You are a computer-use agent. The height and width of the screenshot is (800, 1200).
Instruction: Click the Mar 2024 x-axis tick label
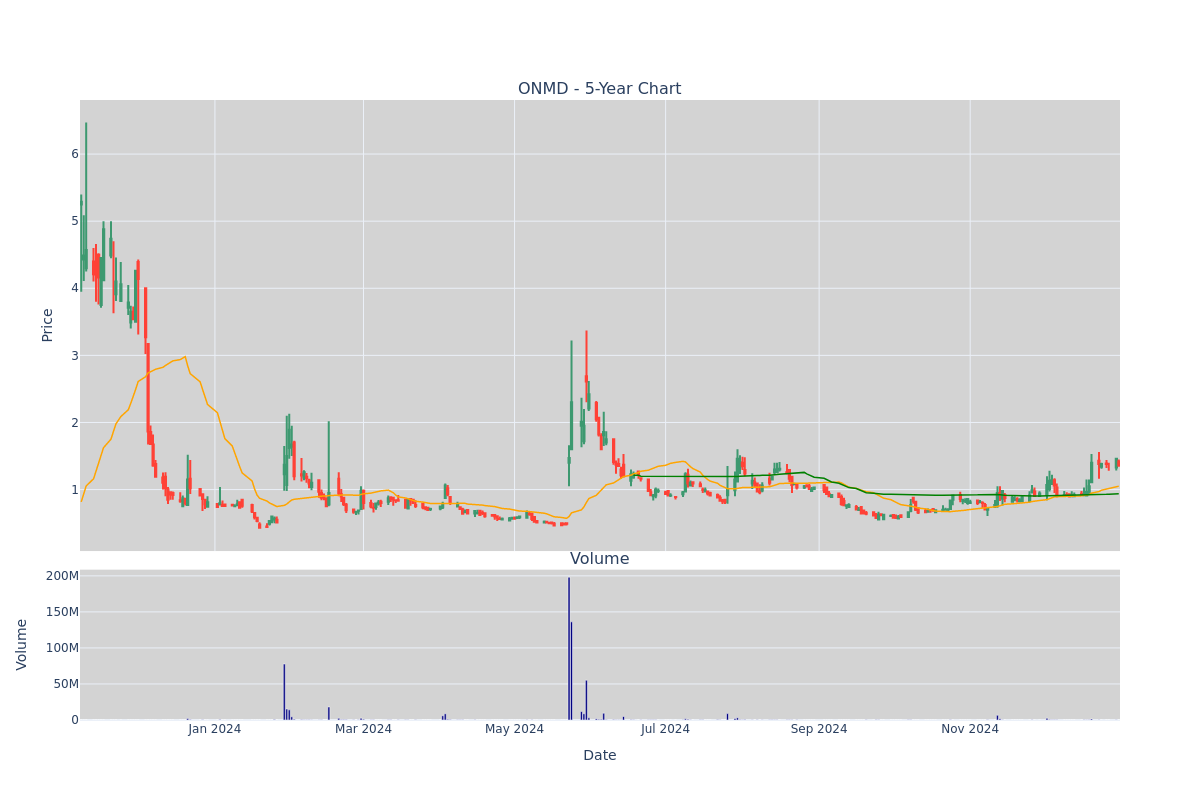click(x=363, y=729)
